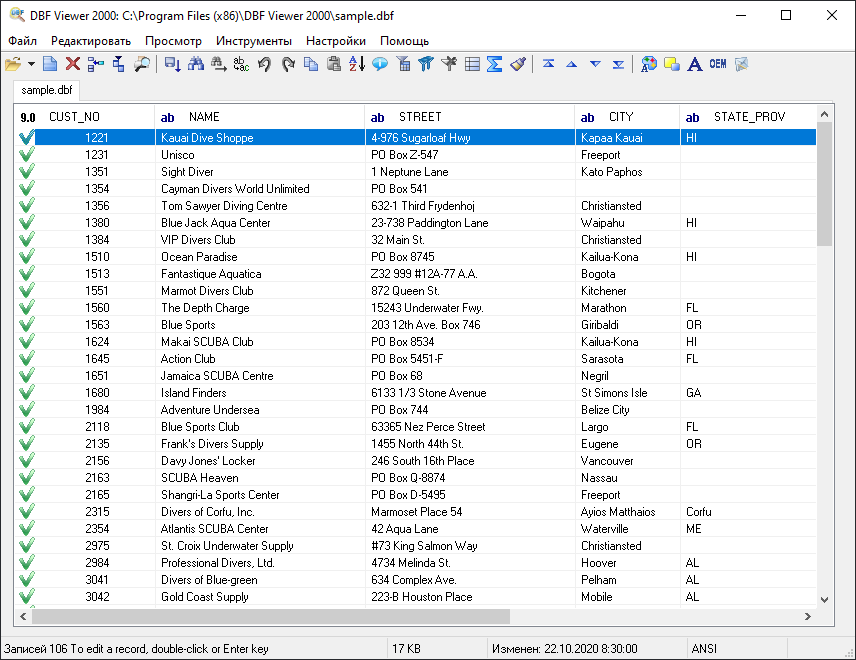
Task: Switch to OEM character encoding
Action: click(717, 63)
